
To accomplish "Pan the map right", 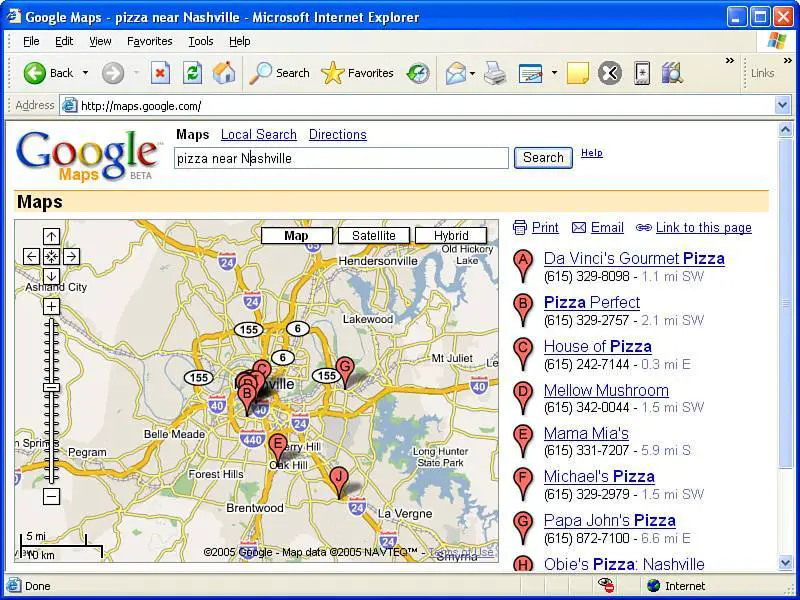I will (71, 256).
